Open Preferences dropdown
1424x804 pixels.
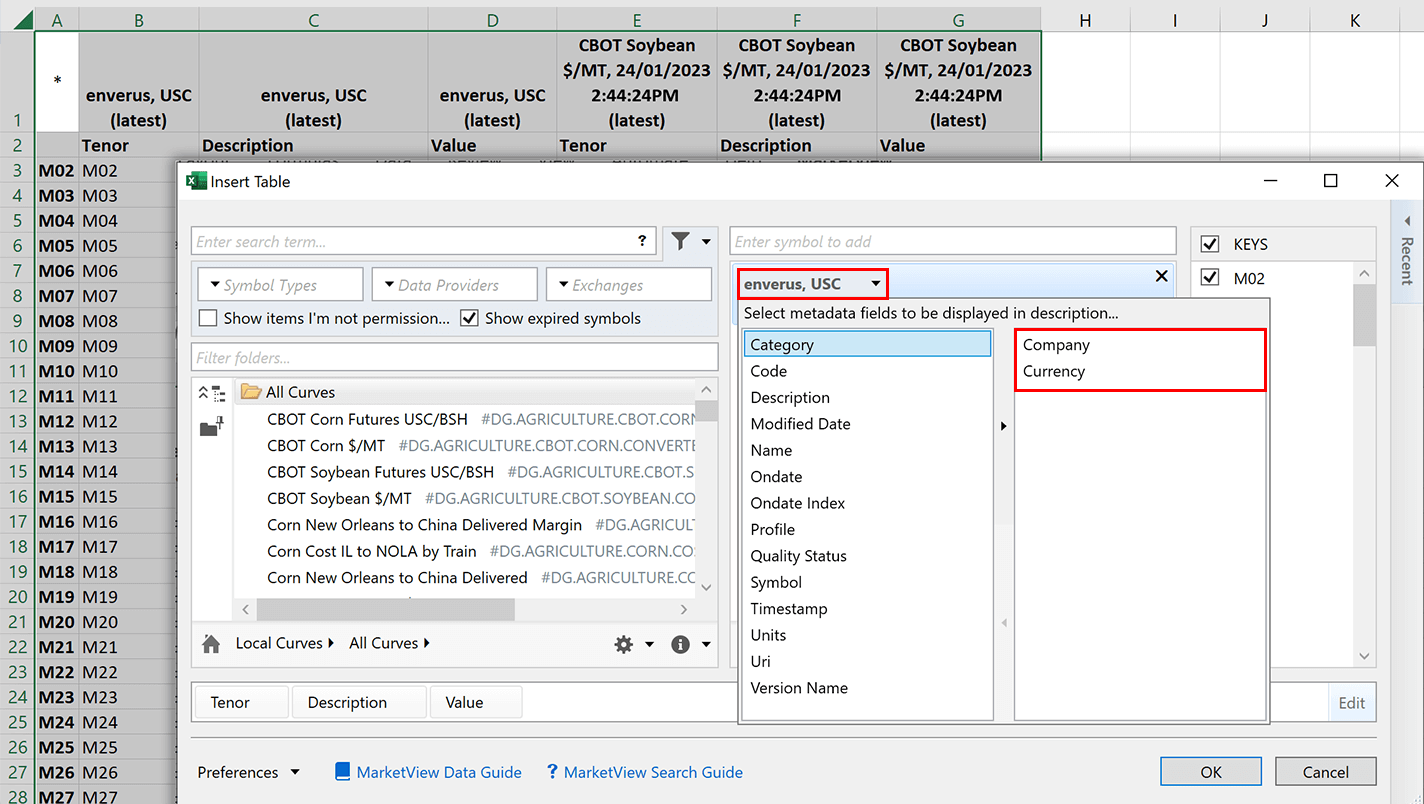coord(248,772)
